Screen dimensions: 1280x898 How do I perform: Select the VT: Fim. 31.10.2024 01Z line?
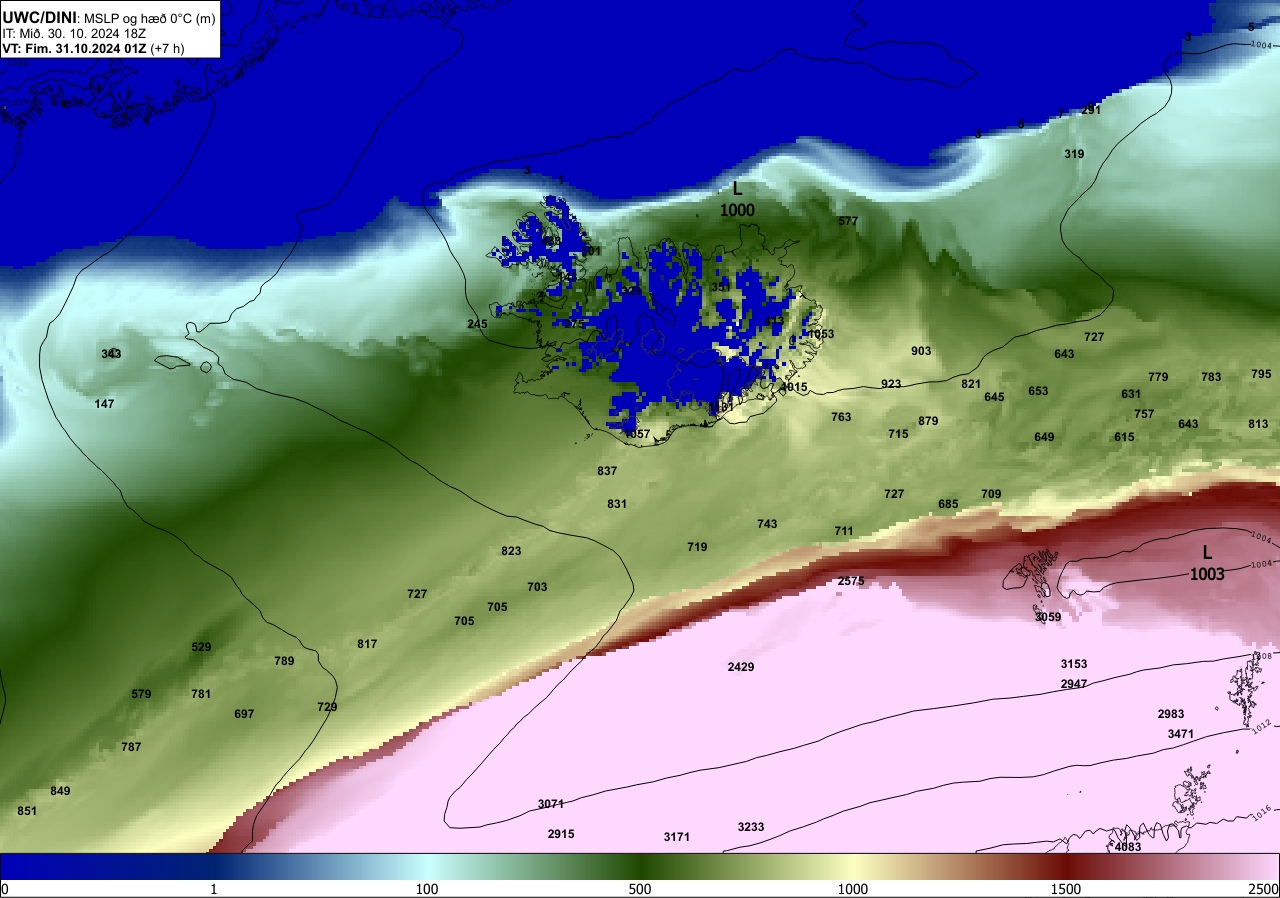pyautogui.click(x=93, y=48)
